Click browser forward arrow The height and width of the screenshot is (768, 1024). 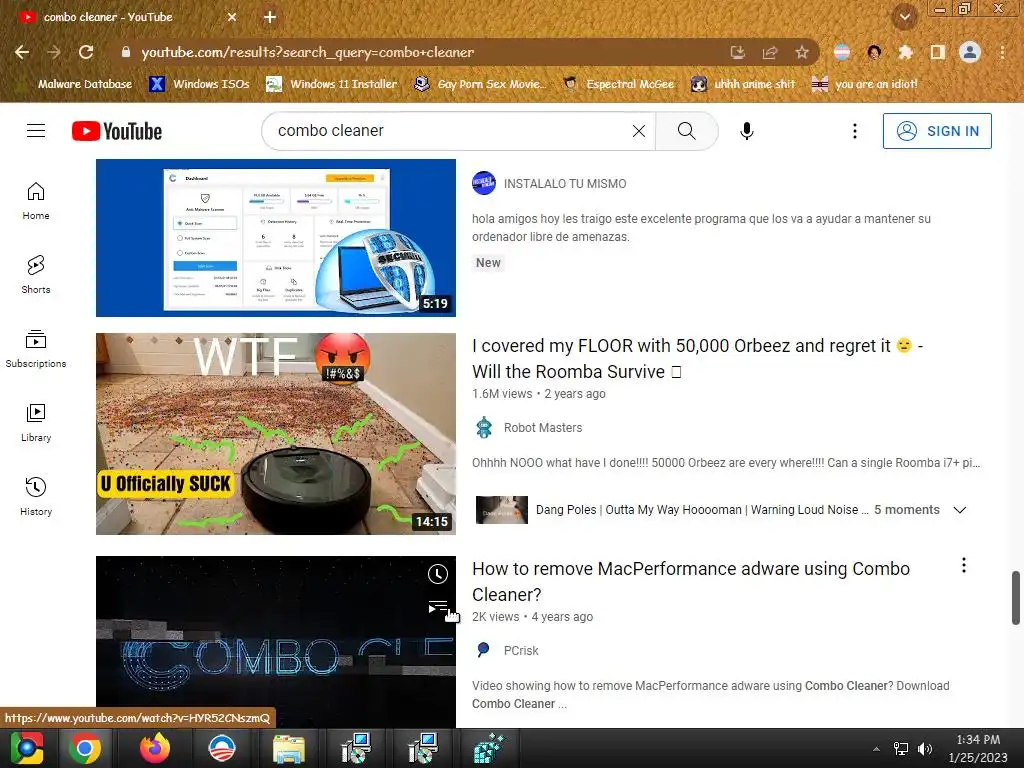click(54, 52)
